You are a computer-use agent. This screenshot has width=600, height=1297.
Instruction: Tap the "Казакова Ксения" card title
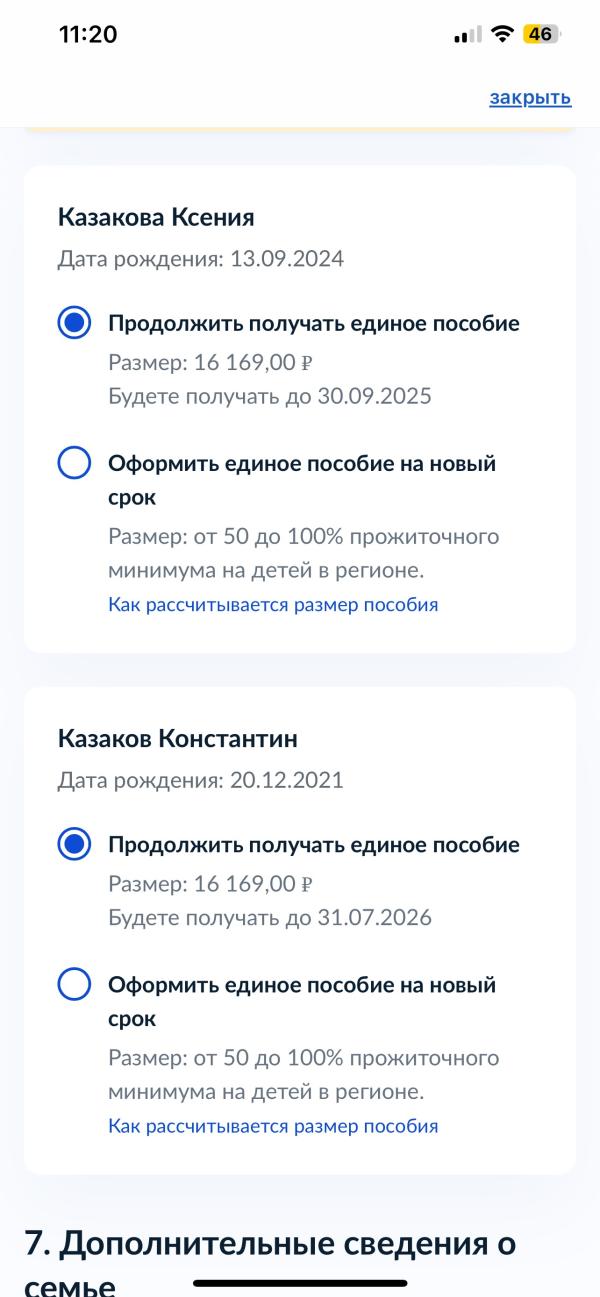(156, 217)
